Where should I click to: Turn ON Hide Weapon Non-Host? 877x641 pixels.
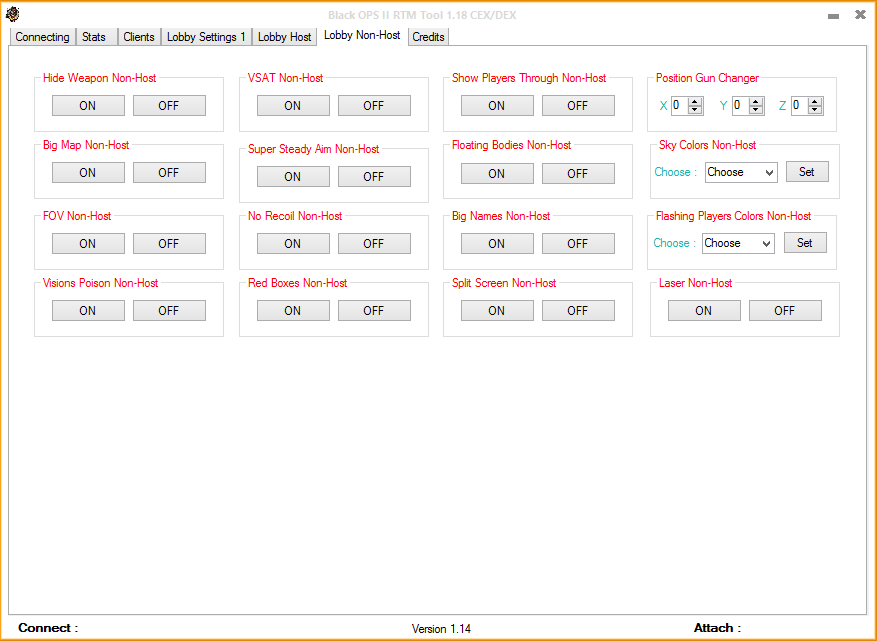click(88, 106)
